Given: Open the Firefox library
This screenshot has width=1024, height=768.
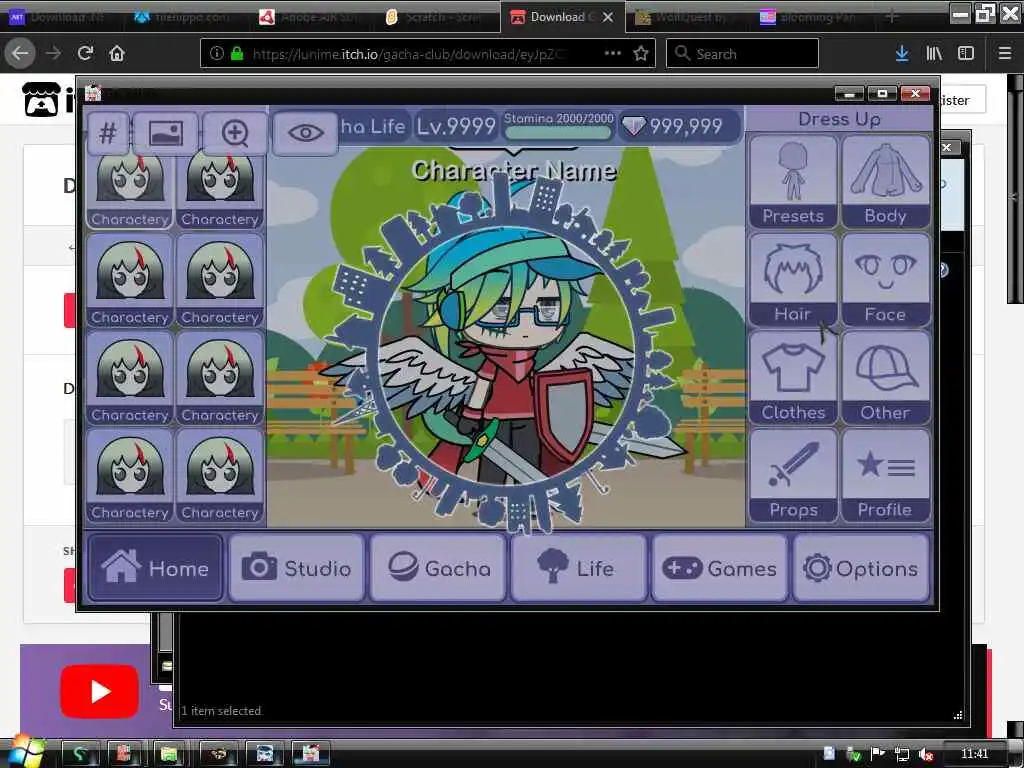Looking at the screenshot, I should pos(934,54).
